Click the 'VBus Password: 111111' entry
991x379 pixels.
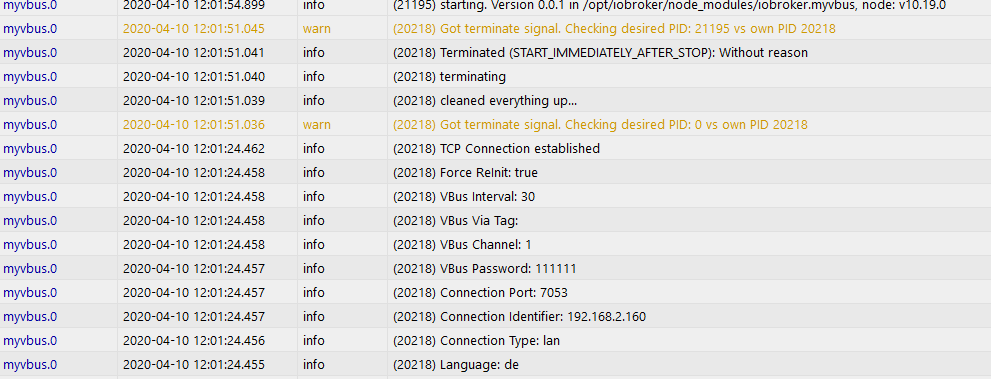coord(484,268)
